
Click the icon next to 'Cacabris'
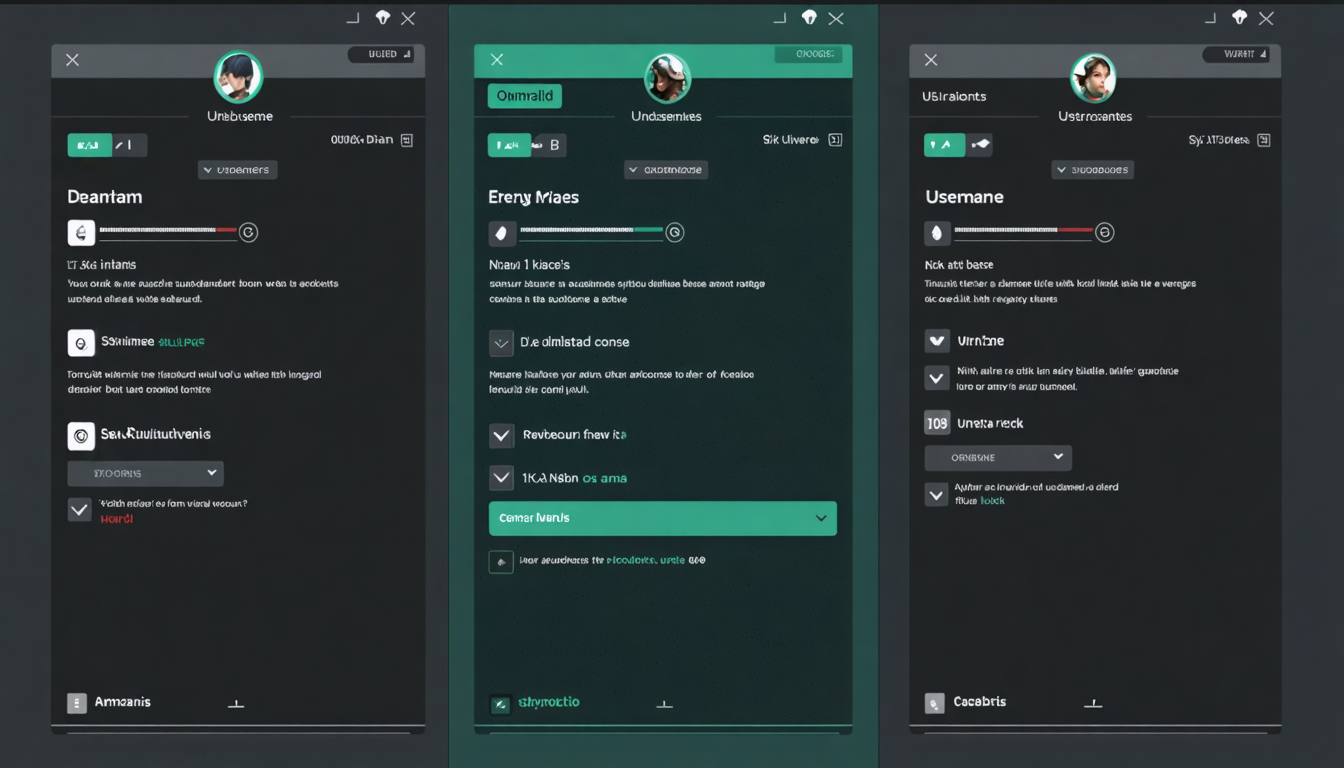tap(934, 703)
